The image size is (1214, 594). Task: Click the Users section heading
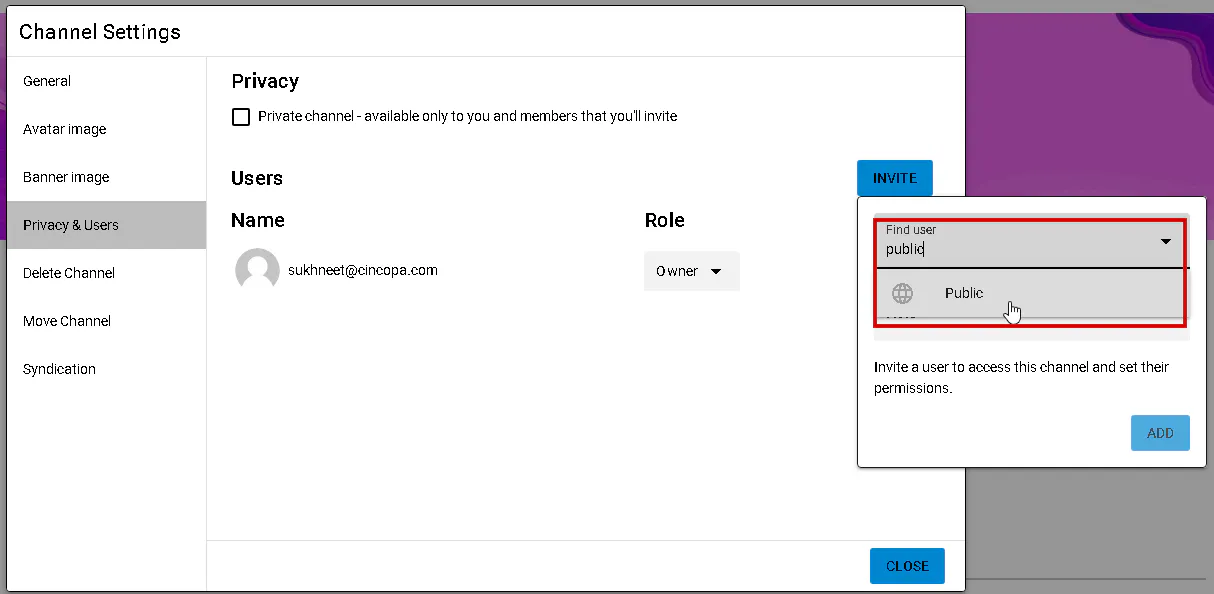[257, 178]
